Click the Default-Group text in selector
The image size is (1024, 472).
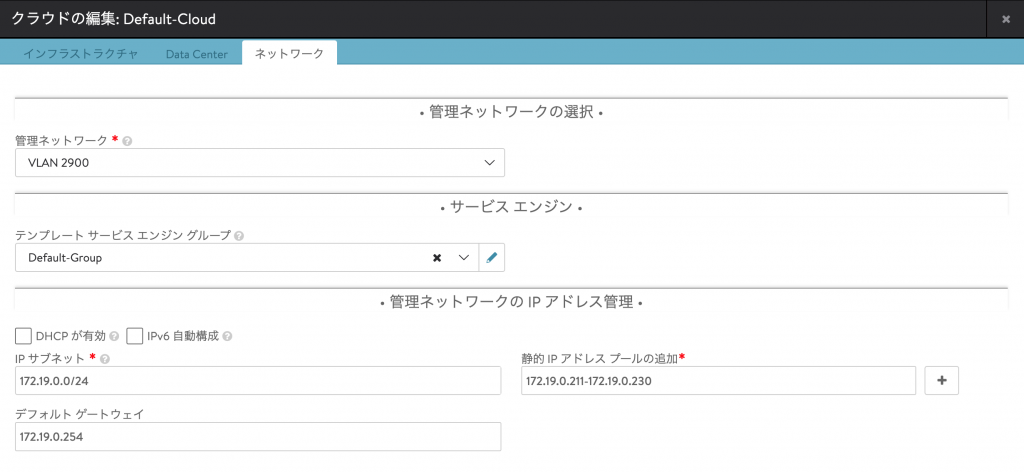[65, 258]
